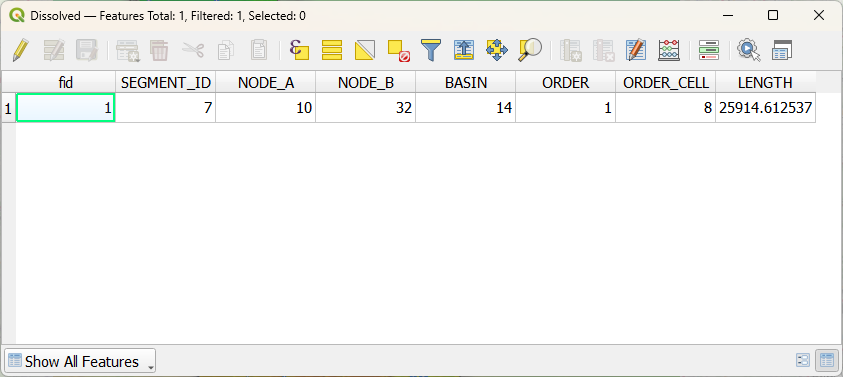This screenshot has width=843, height=377.
Task: Click the Deselect All features icon
Action: [398, 50]
